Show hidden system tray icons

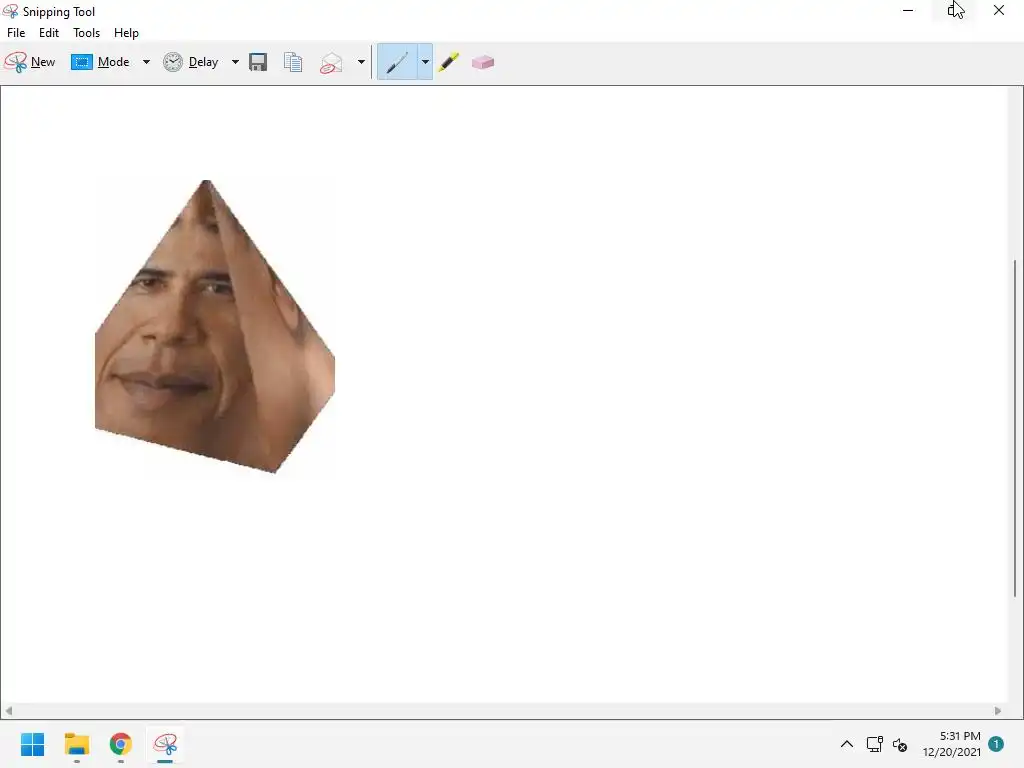click(846, 744)
